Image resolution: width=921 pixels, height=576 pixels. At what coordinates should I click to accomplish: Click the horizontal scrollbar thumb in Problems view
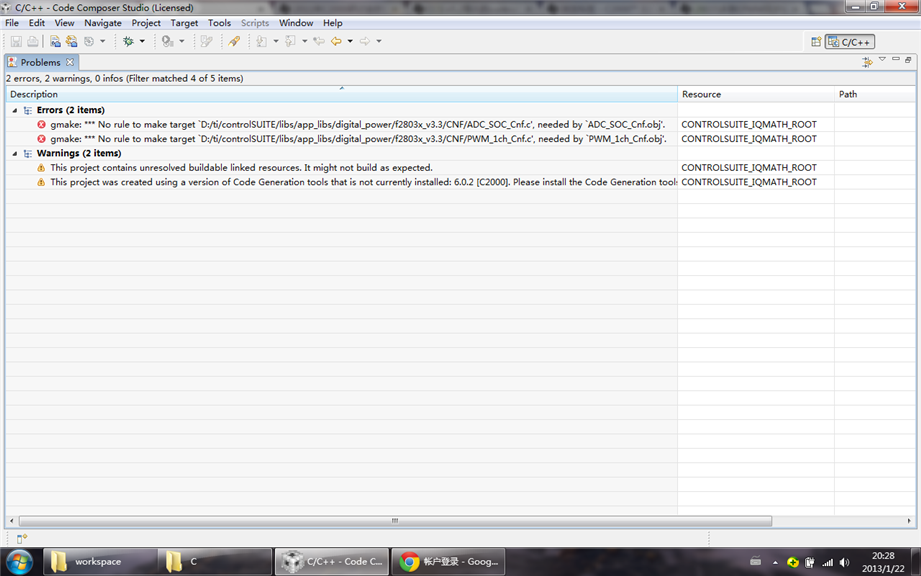[395, 521]
